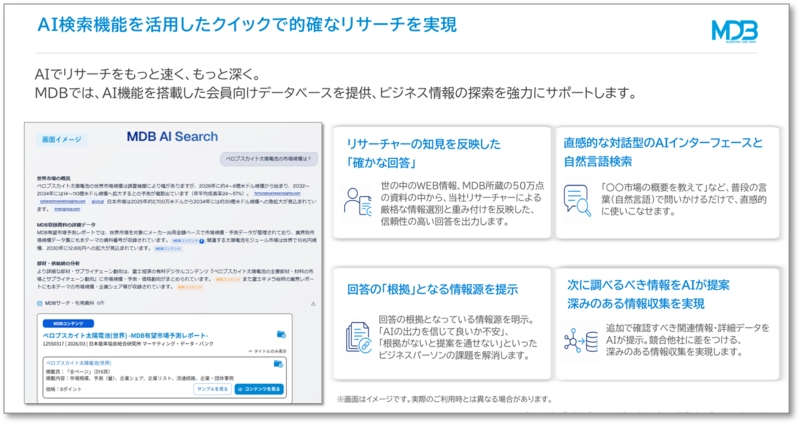The width and height of the screenshot is (800, 424).
Task: Click the paragraph starting 「〇〇市場の概要を教えて」など
Action: pos(684,199)
